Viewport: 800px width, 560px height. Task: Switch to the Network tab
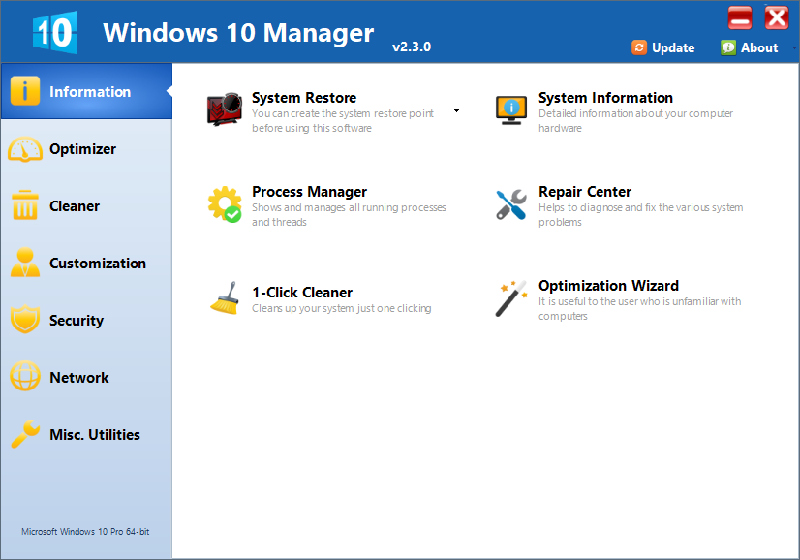86,377
